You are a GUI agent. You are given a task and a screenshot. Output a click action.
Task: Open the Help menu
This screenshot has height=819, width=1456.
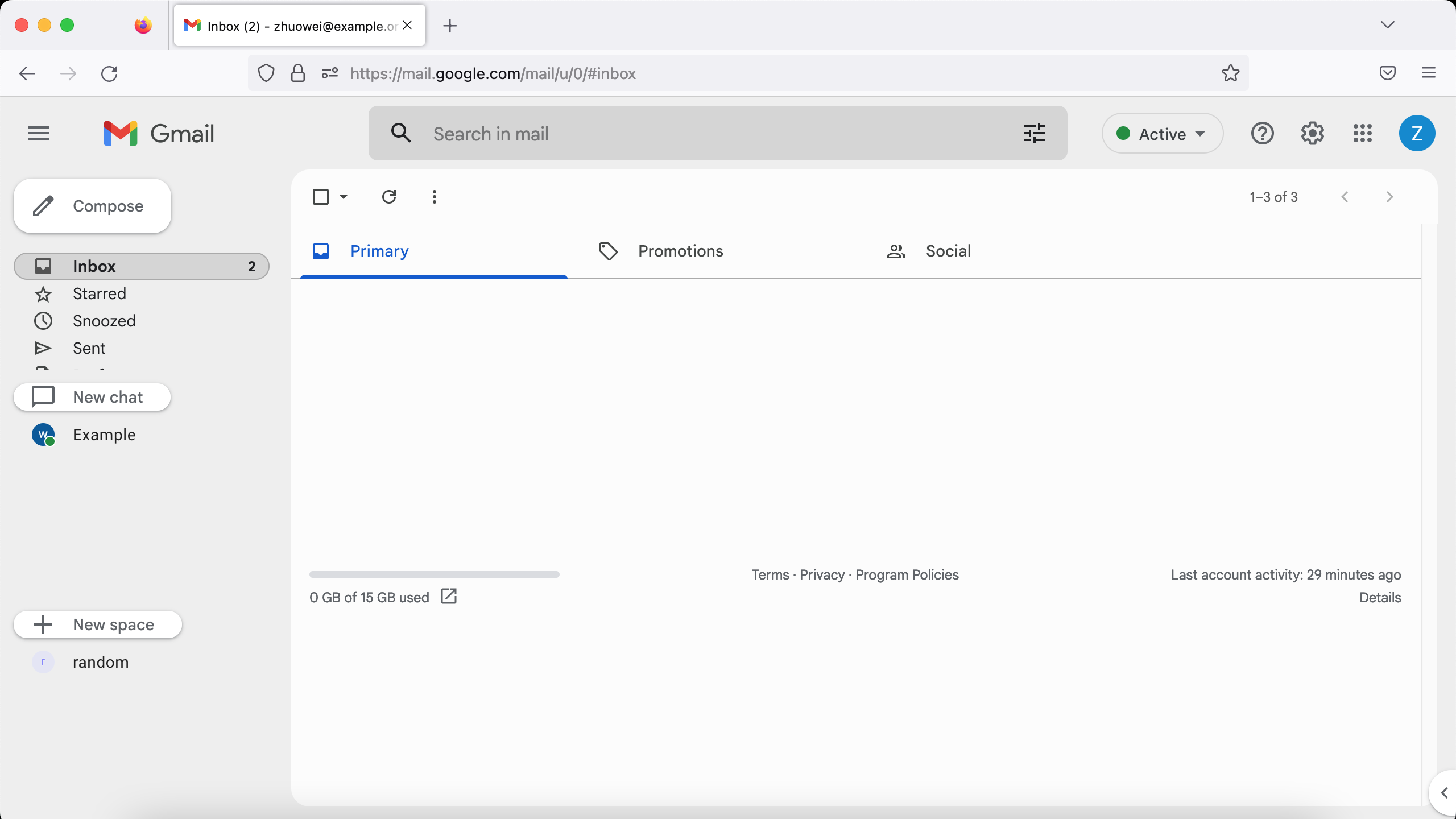[x=1261, y=133]
